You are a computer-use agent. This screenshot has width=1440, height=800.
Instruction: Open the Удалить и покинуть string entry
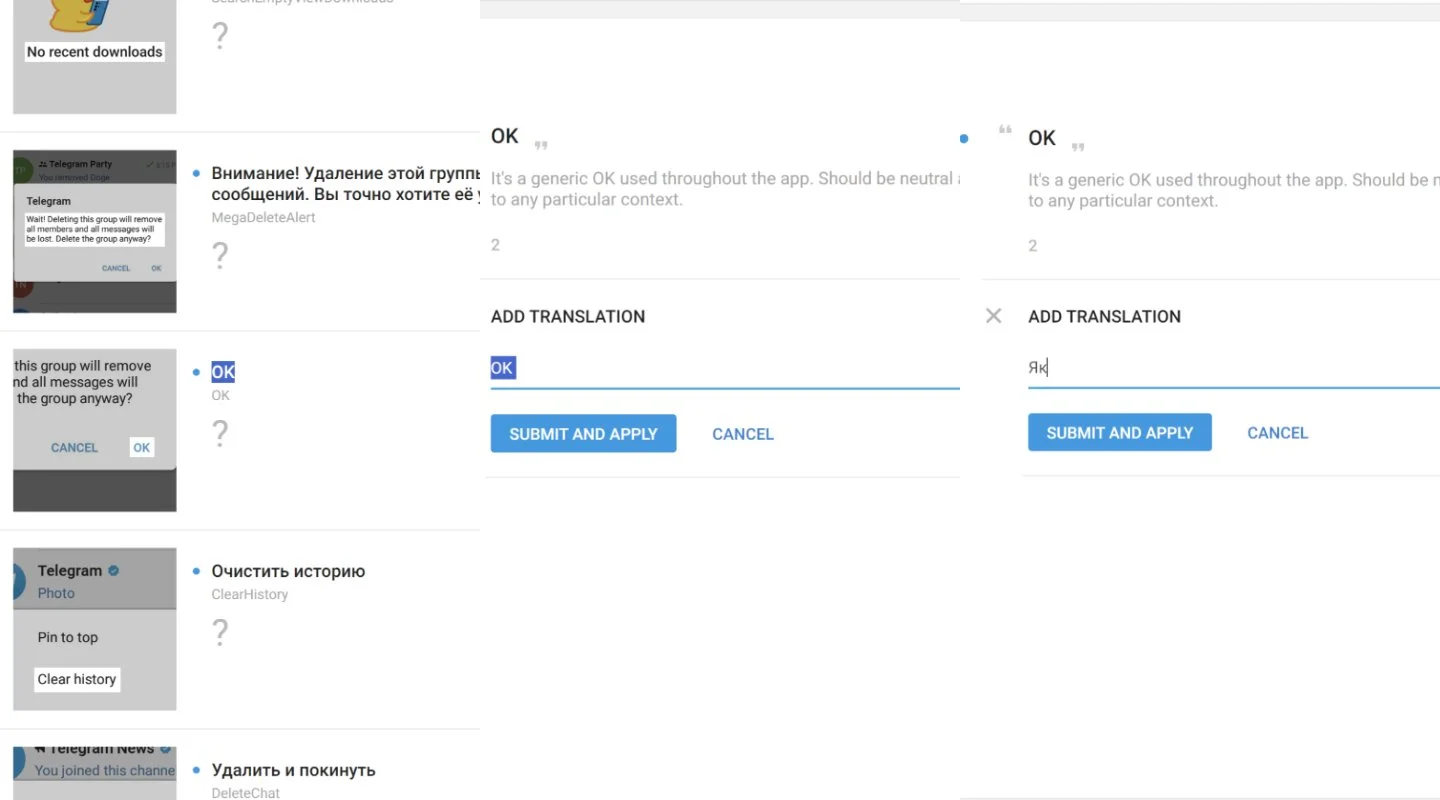click(293, 770)
